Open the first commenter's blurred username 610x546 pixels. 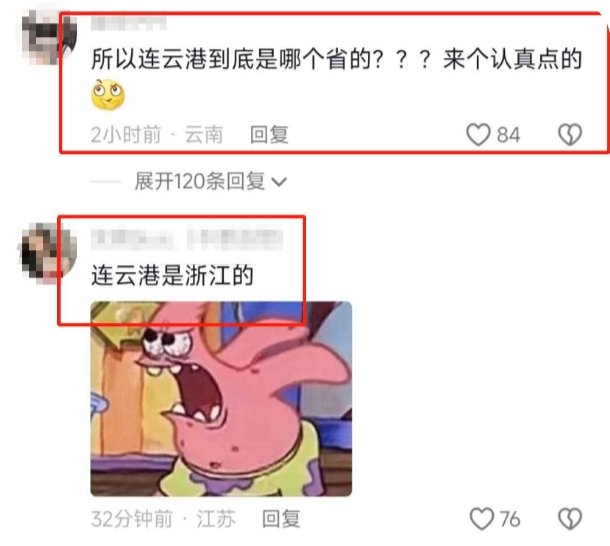128,23
